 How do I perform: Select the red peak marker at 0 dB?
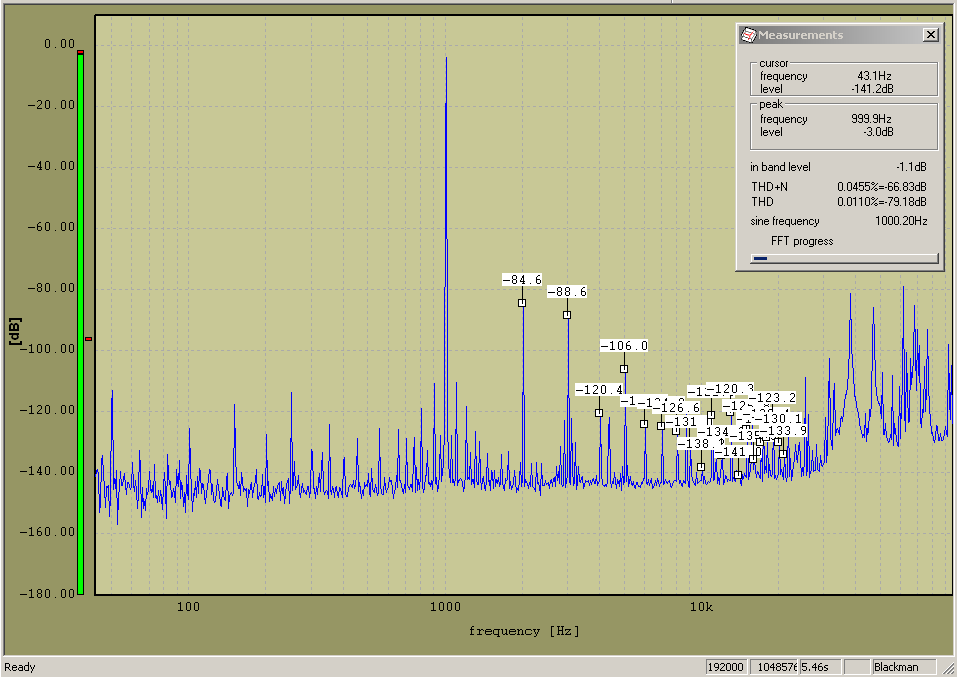coord(80,52)
